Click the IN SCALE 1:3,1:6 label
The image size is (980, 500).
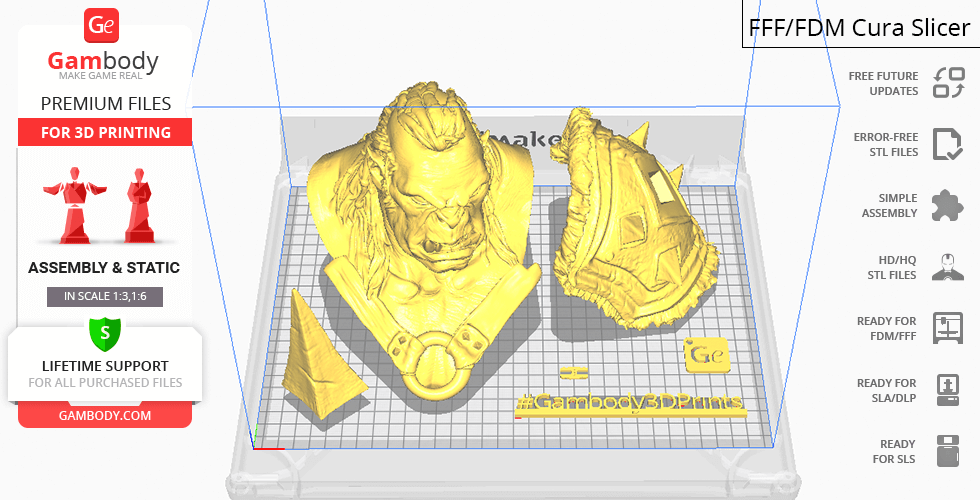104,296
